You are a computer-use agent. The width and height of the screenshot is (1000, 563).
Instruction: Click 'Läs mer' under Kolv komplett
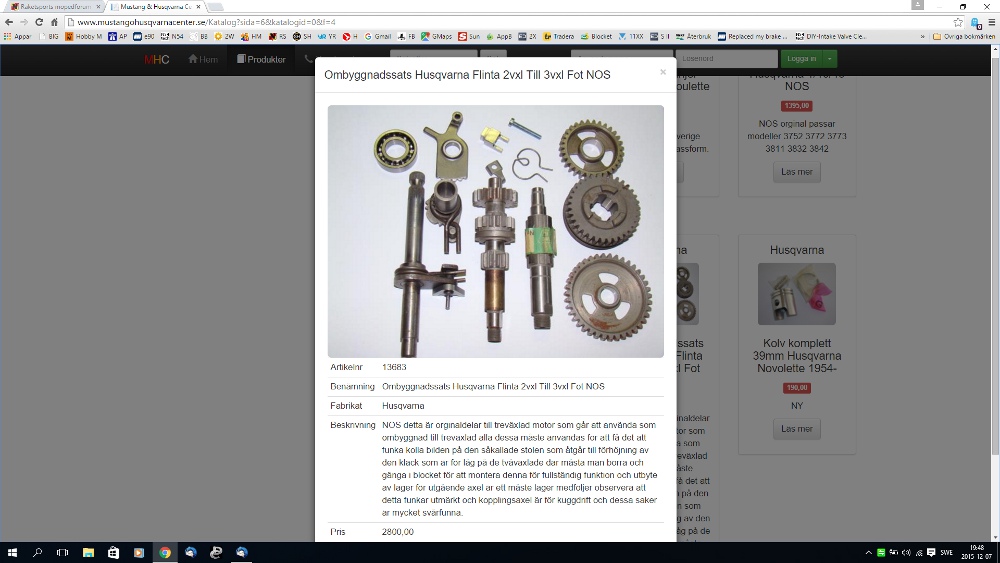point(797,429)
